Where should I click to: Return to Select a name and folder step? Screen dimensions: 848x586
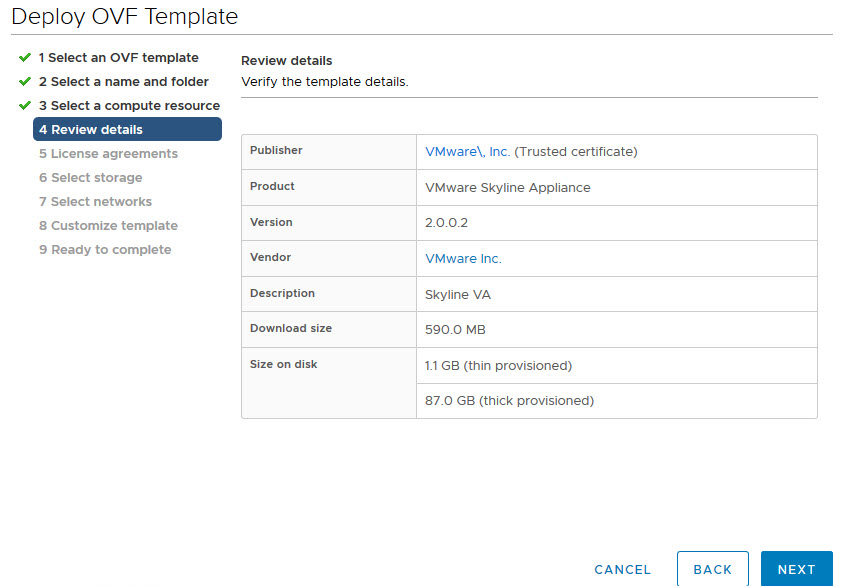[123, 82]
